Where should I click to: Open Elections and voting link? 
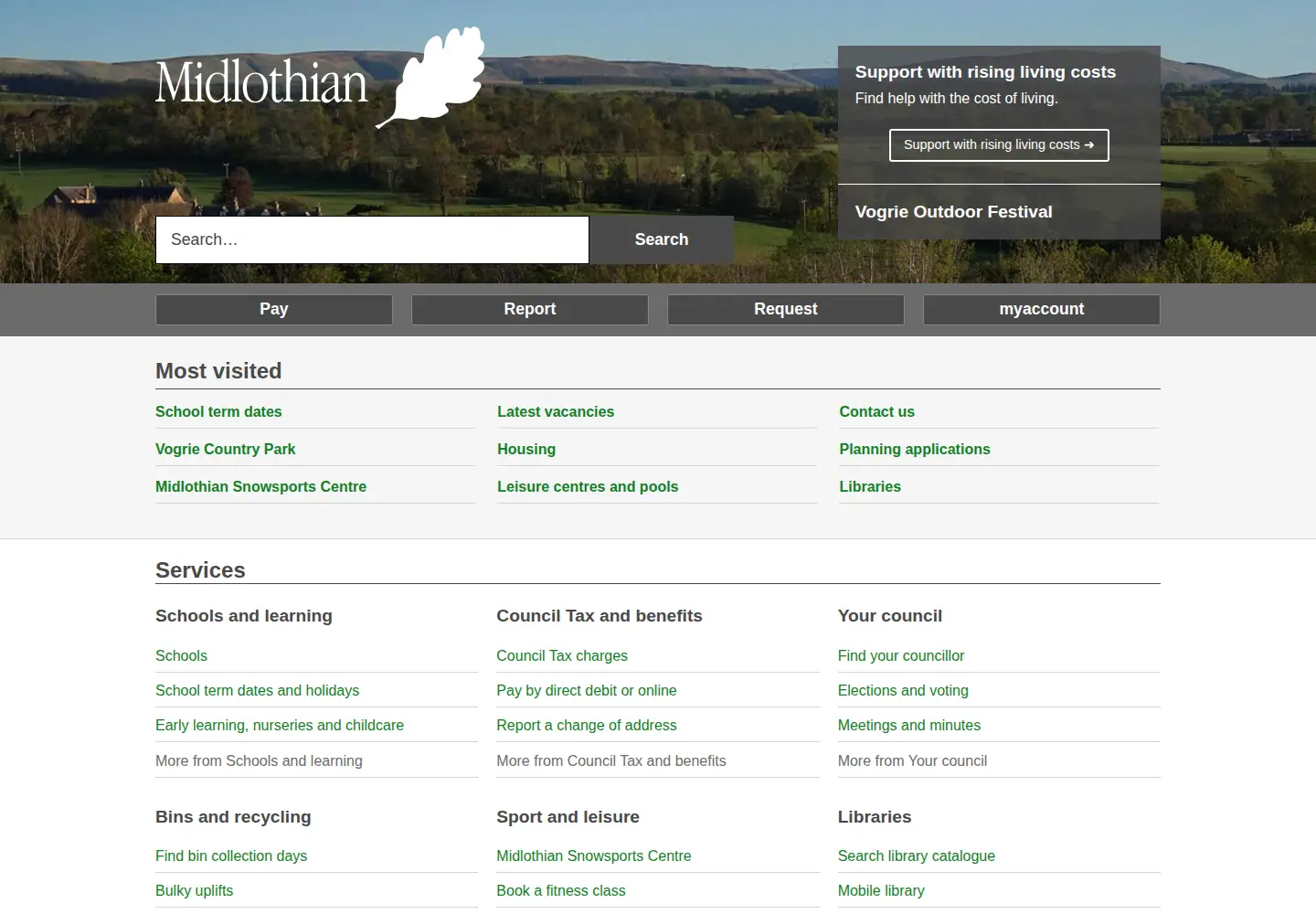[x=903, y=691]
